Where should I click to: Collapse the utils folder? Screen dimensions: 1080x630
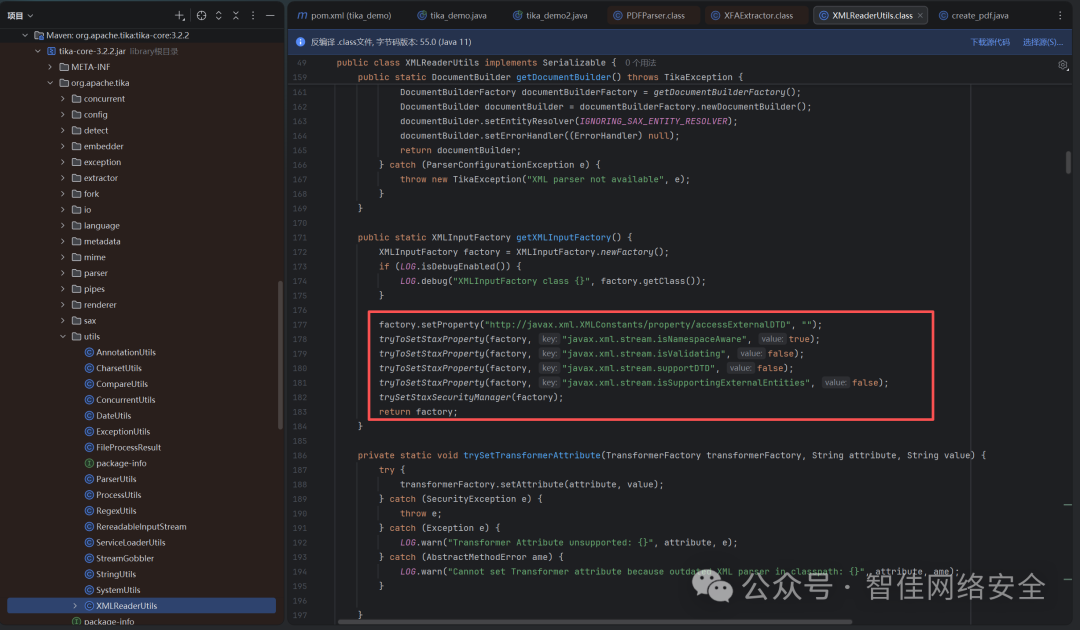click(x=63, y=337)
